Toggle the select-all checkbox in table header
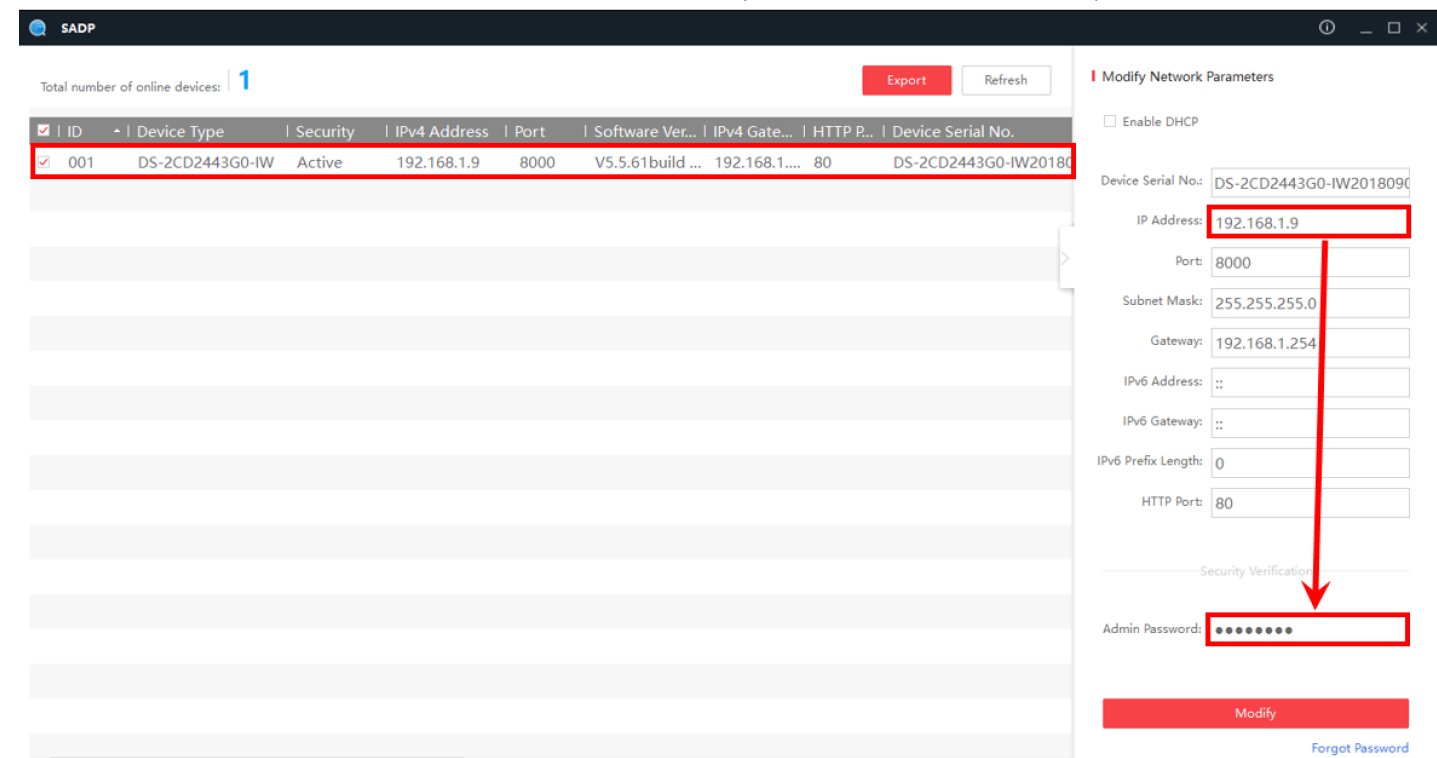 click(43, 131)
